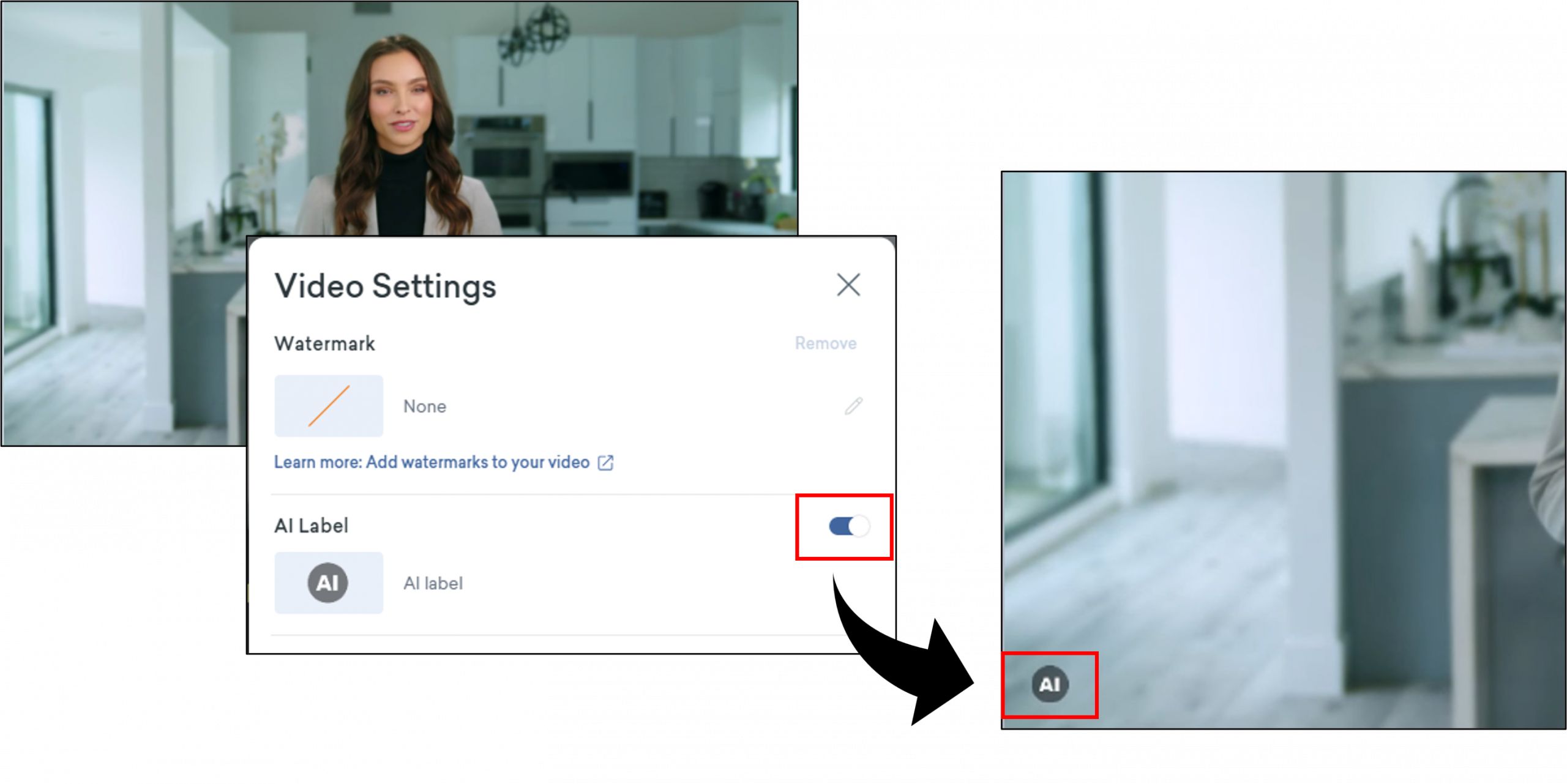Click the 'Watermark' section heading
This screenshot has width=1567, height=784.
324,343
